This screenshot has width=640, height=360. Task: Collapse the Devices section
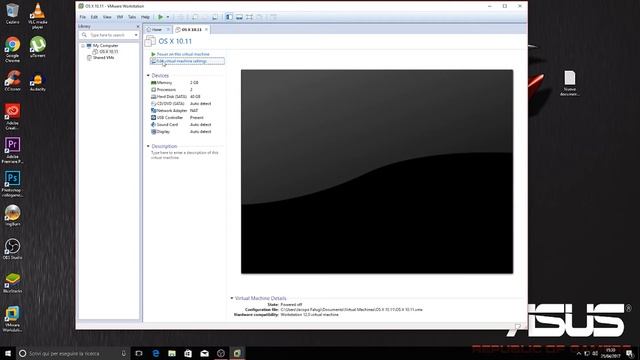click(148, 76)
